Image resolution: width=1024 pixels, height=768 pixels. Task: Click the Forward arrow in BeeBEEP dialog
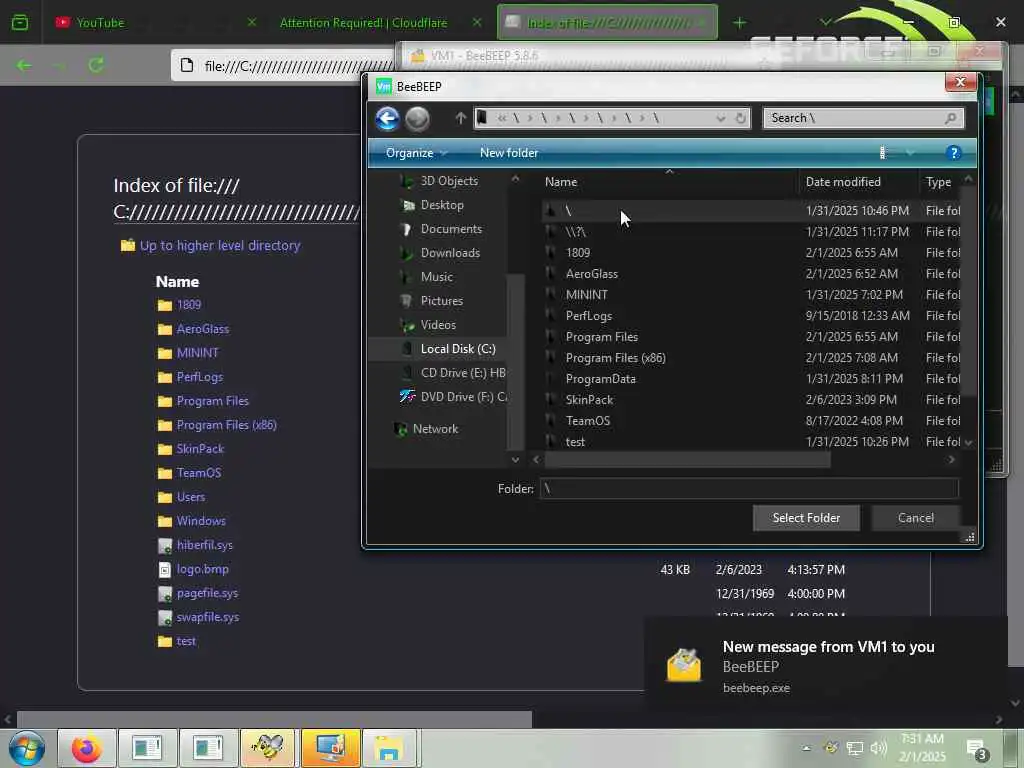pos(417,119)
